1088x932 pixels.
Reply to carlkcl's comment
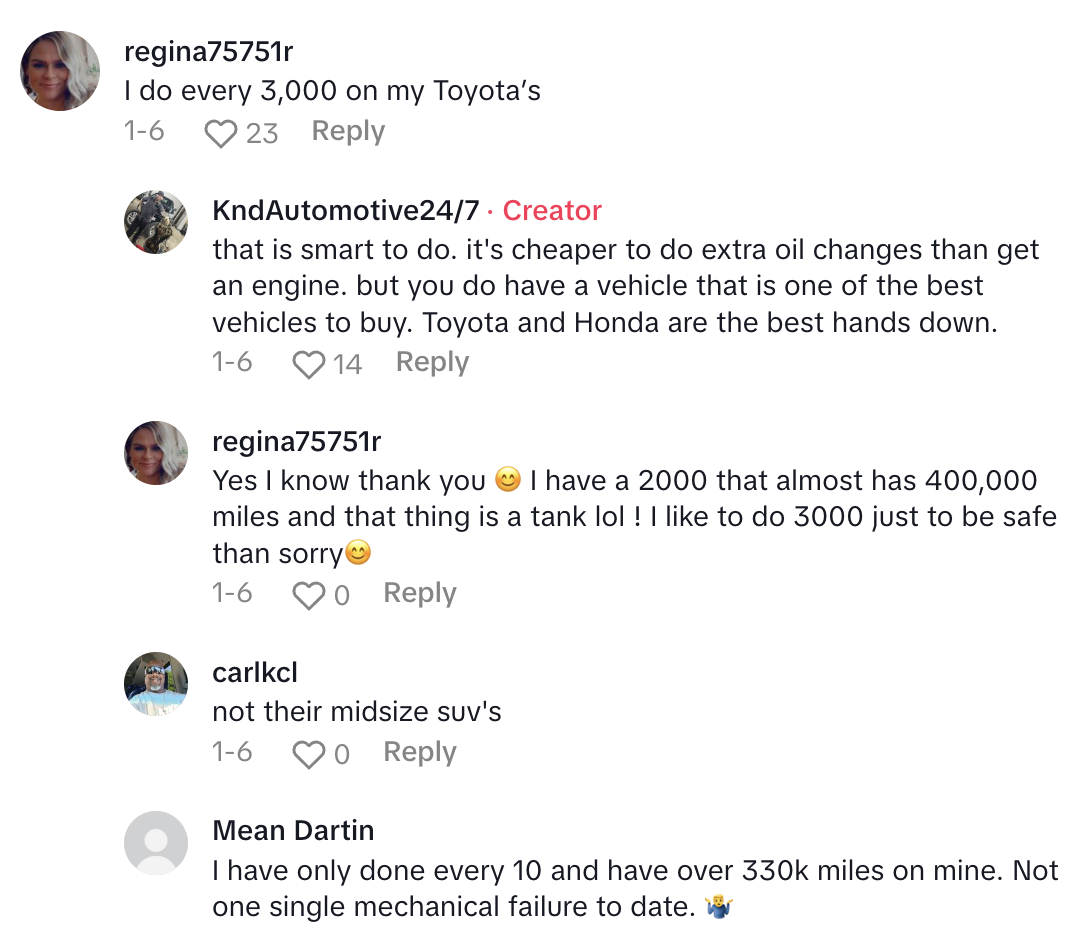pos(420,753)
